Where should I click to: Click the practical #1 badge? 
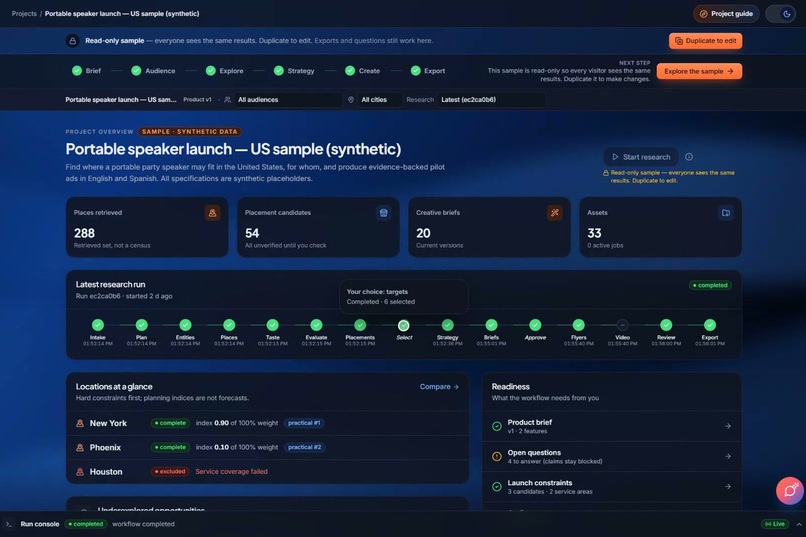pos(304,423)
